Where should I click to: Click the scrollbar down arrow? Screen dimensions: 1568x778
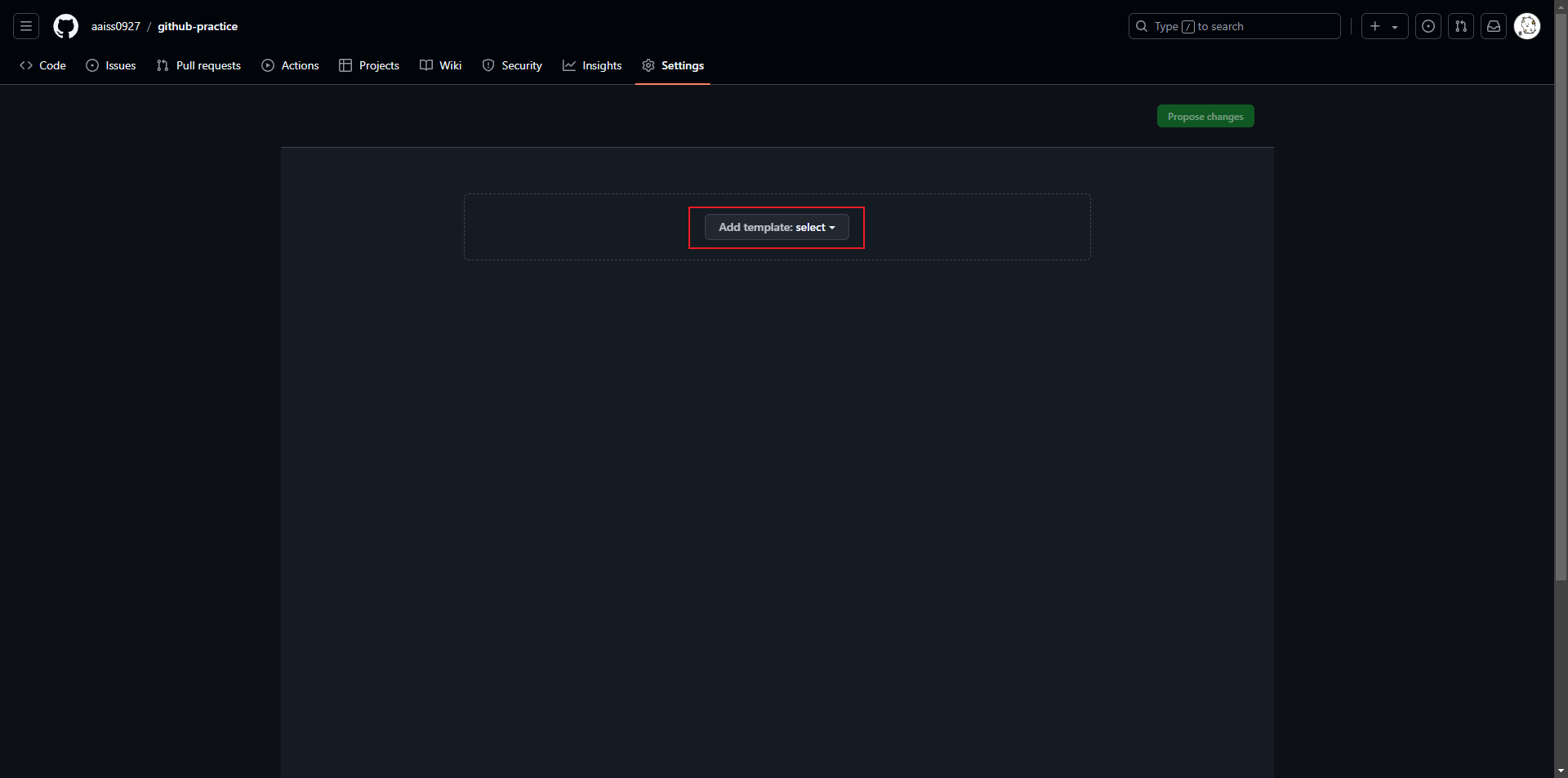(1561, 771)
